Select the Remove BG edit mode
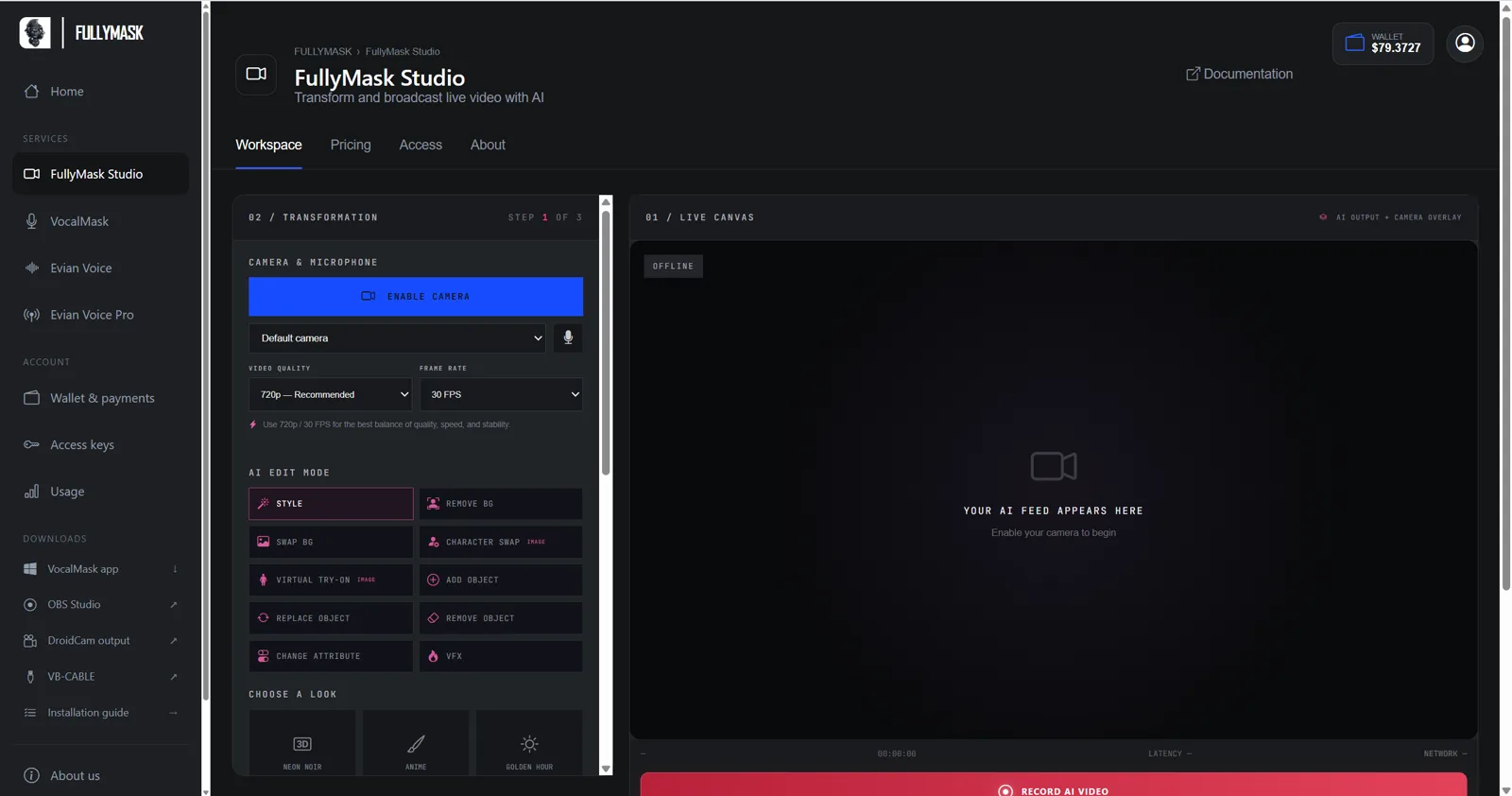 [x=501, y=504]
